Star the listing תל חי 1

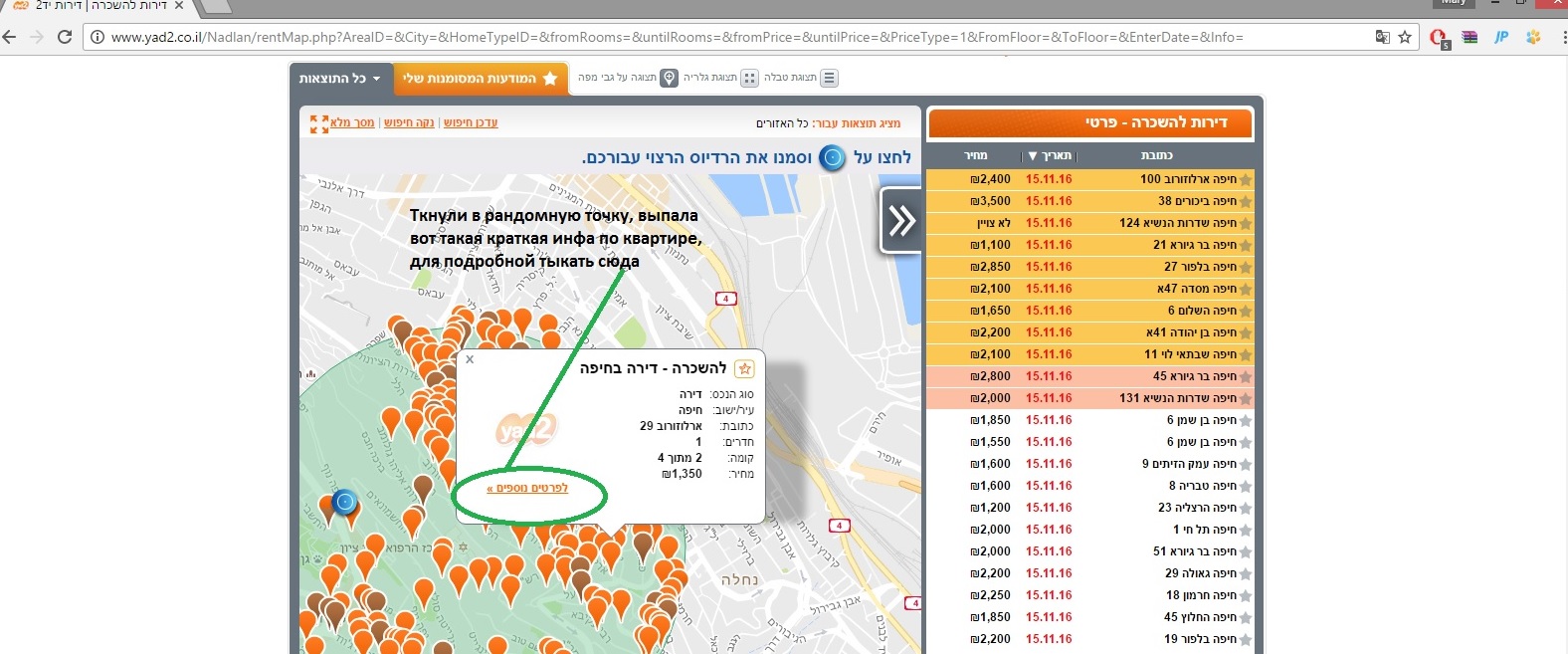point(1245,530)
